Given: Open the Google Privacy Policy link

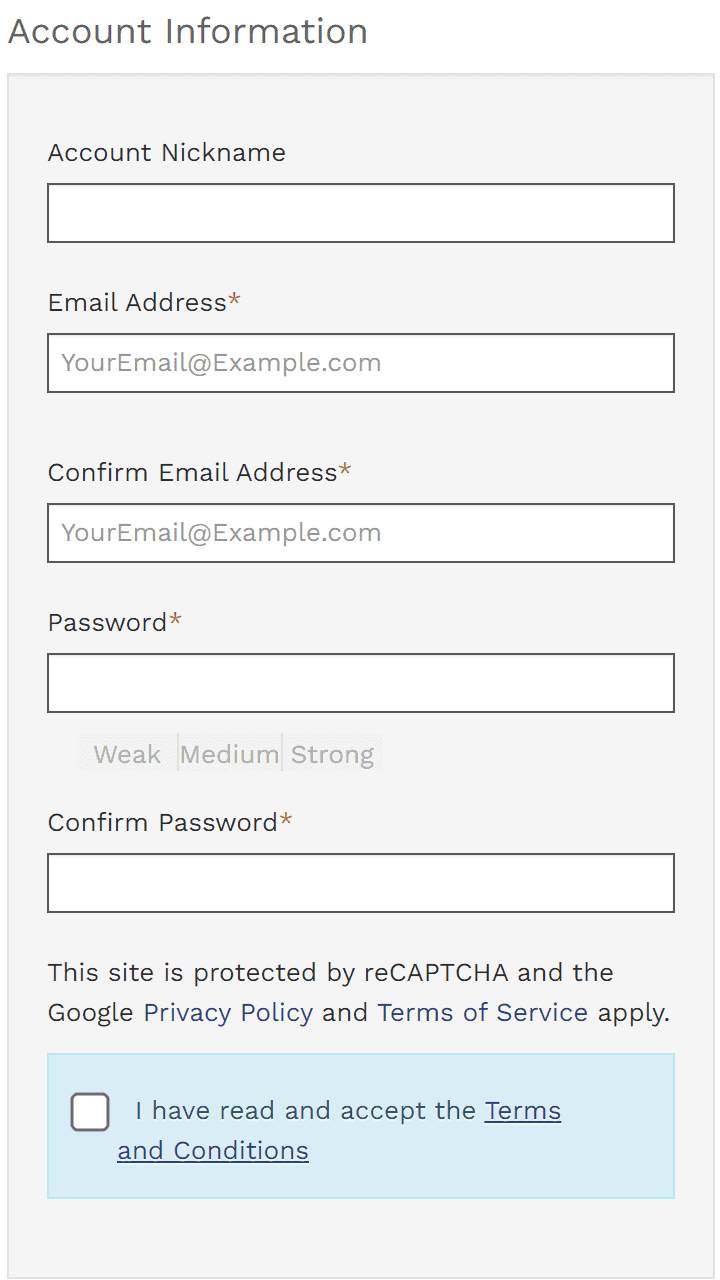Looking at the screenshot, I should [x=228, y=1012].
